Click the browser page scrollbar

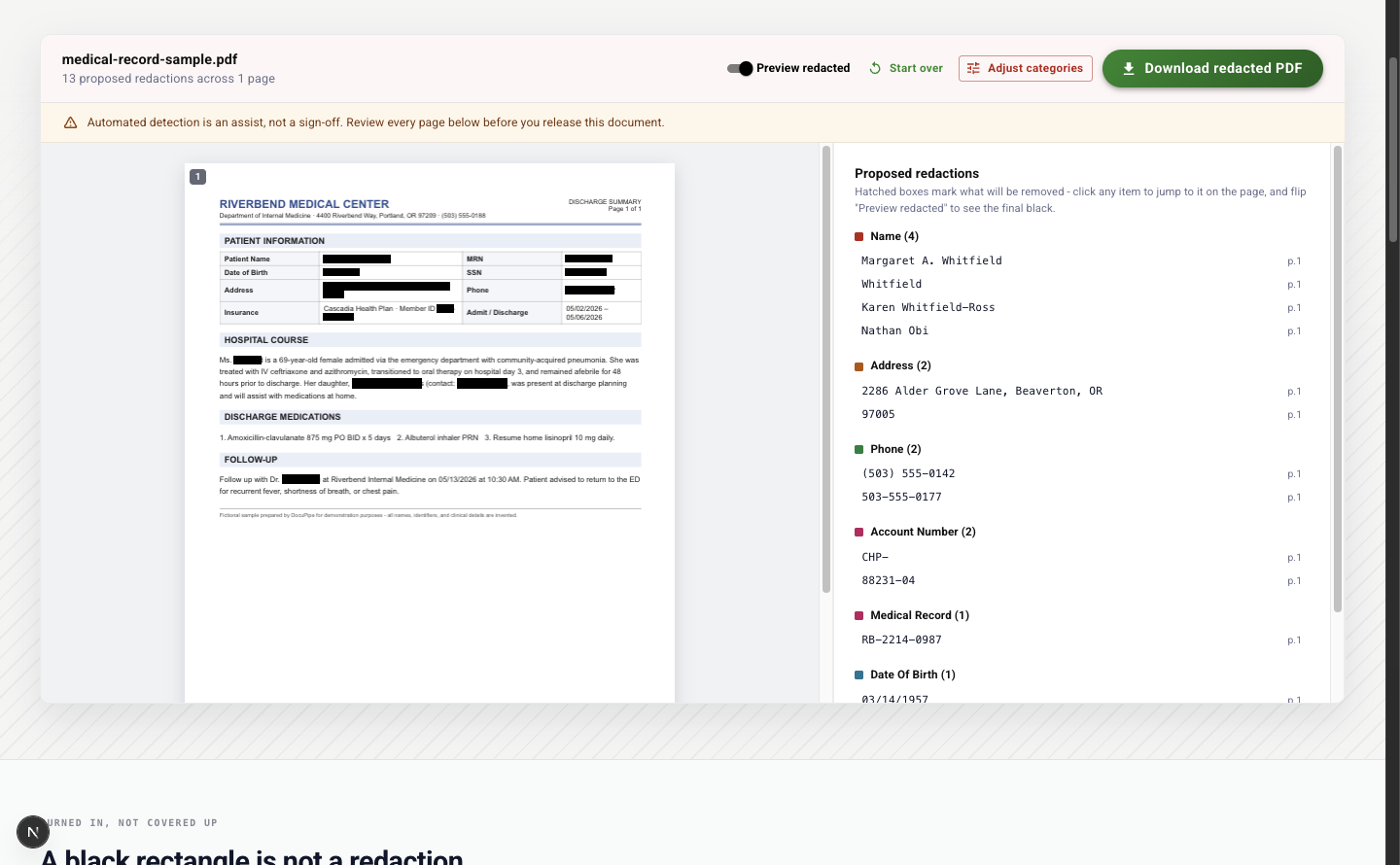tap(1392, 151)
